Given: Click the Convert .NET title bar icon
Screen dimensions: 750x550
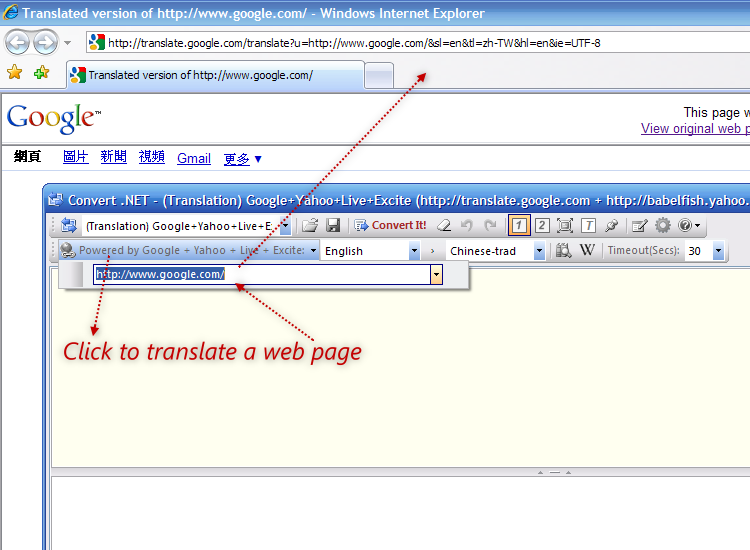Looking at the screenshot, I should tap(55, 200).
